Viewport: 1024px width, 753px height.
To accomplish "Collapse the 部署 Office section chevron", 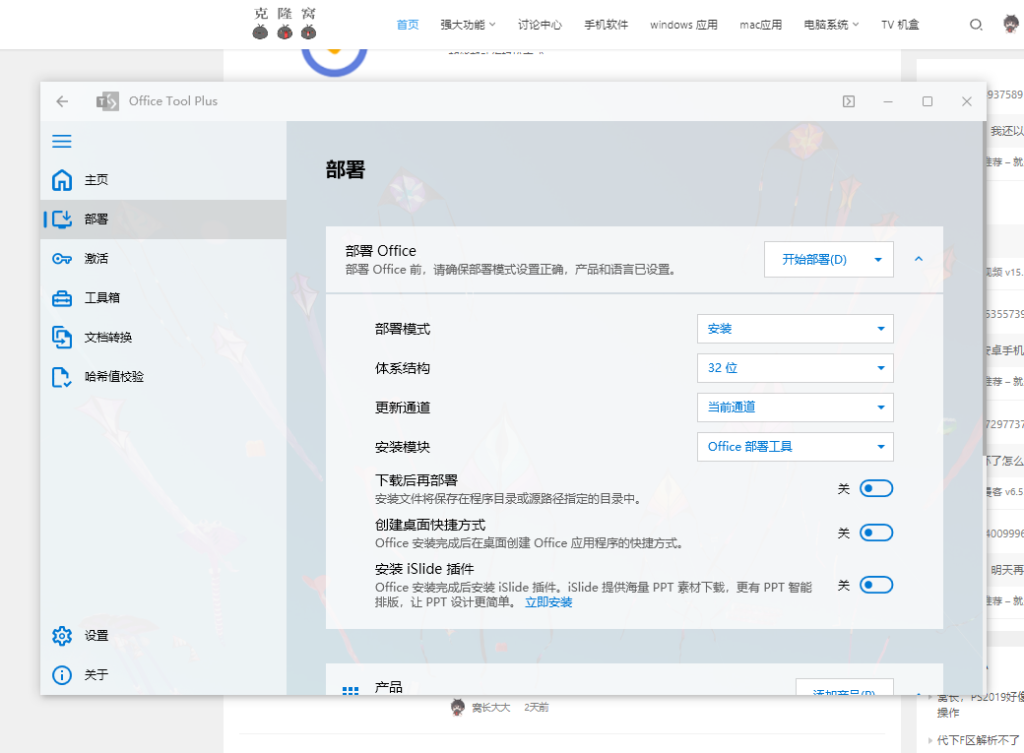I will coord(919,259).
